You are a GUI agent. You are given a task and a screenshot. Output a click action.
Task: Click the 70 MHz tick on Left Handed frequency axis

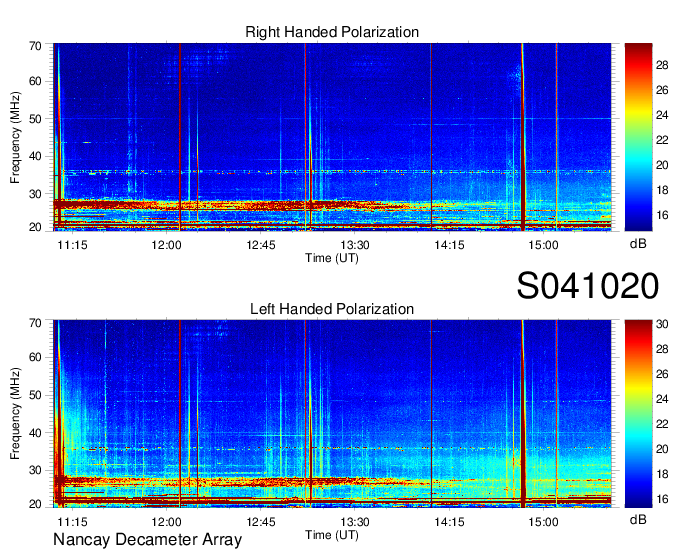point(35,323)
